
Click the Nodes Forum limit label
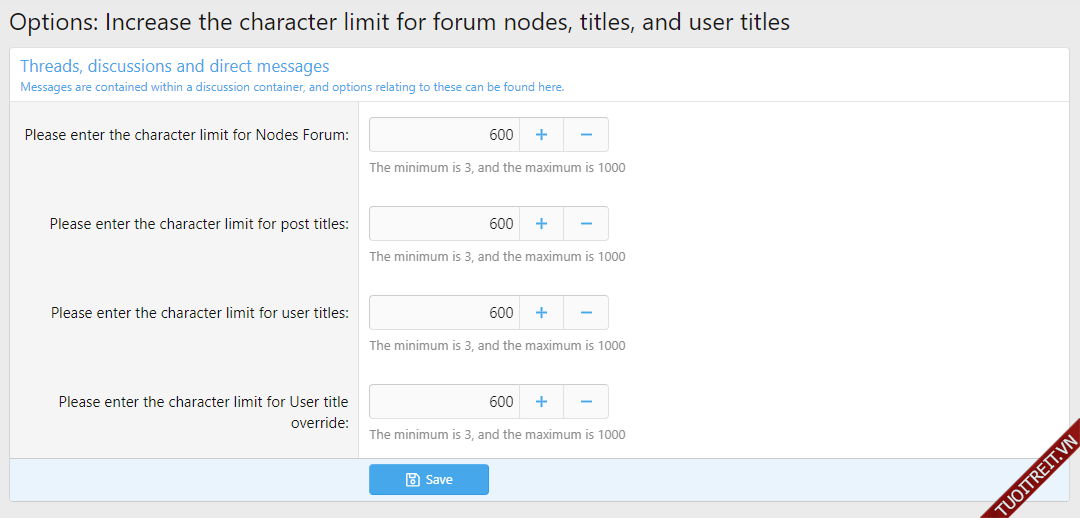(x=187, y=135)
